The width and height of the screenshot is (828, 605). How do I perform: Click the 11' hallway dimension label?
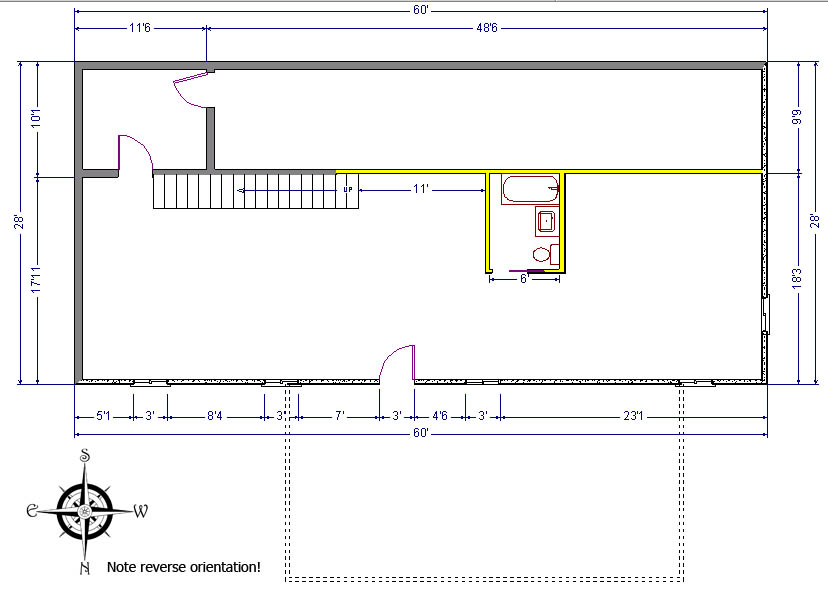coord(421,188)
